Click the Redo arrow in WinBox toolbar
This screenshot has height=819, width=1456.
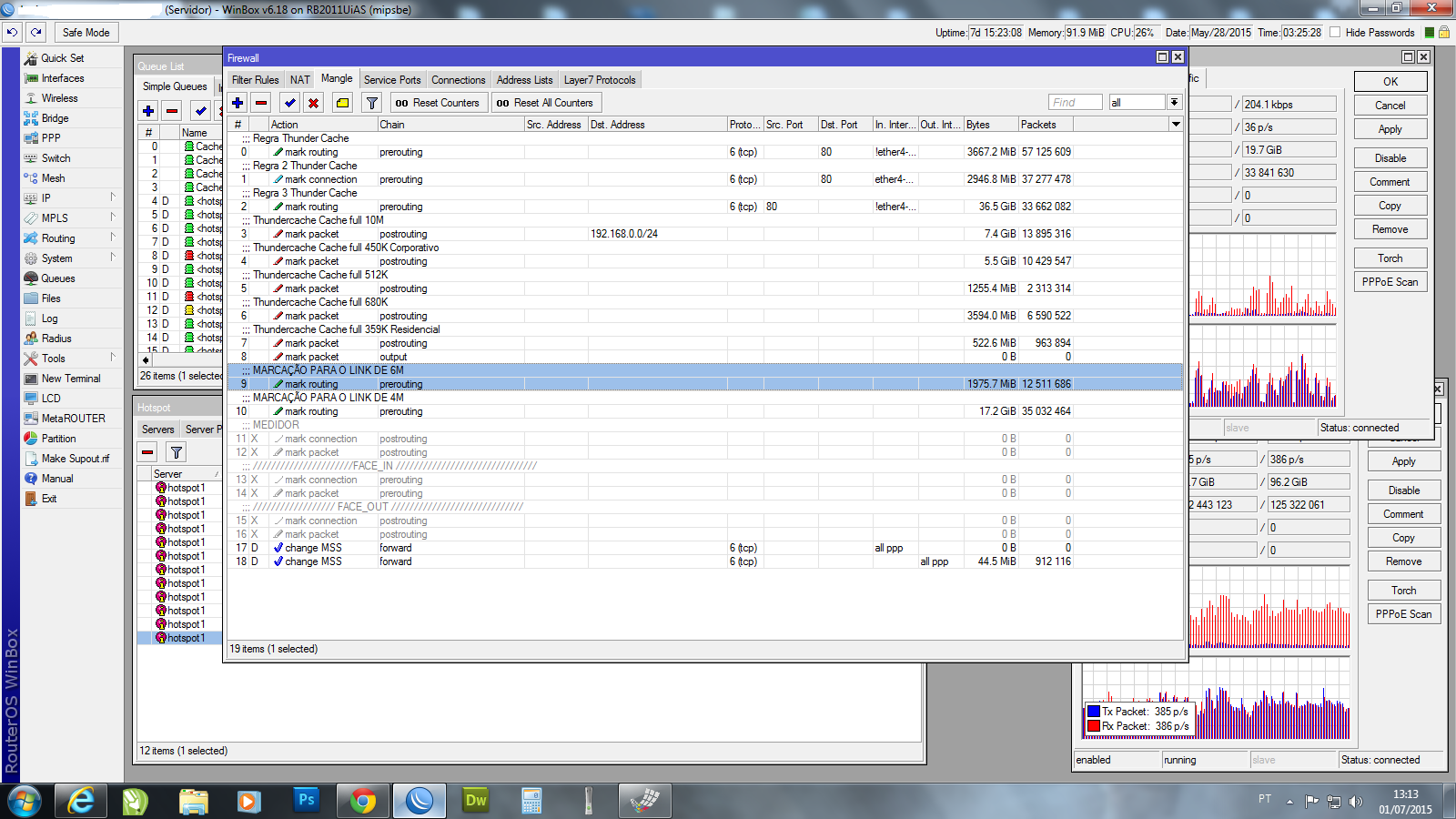tap(35, 32)
